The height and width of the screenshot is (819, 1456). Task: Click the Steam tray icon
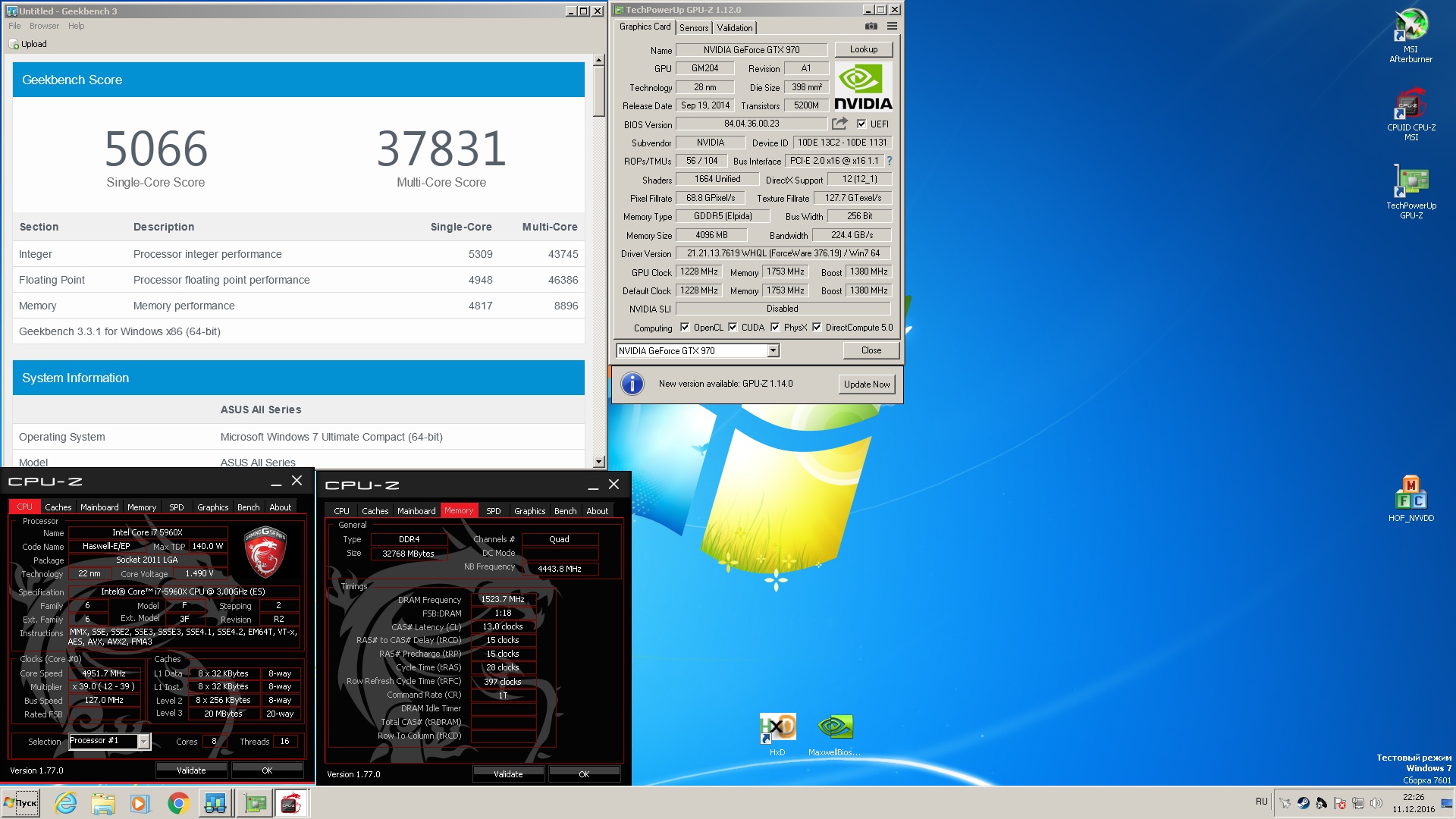coord(1304,803)
